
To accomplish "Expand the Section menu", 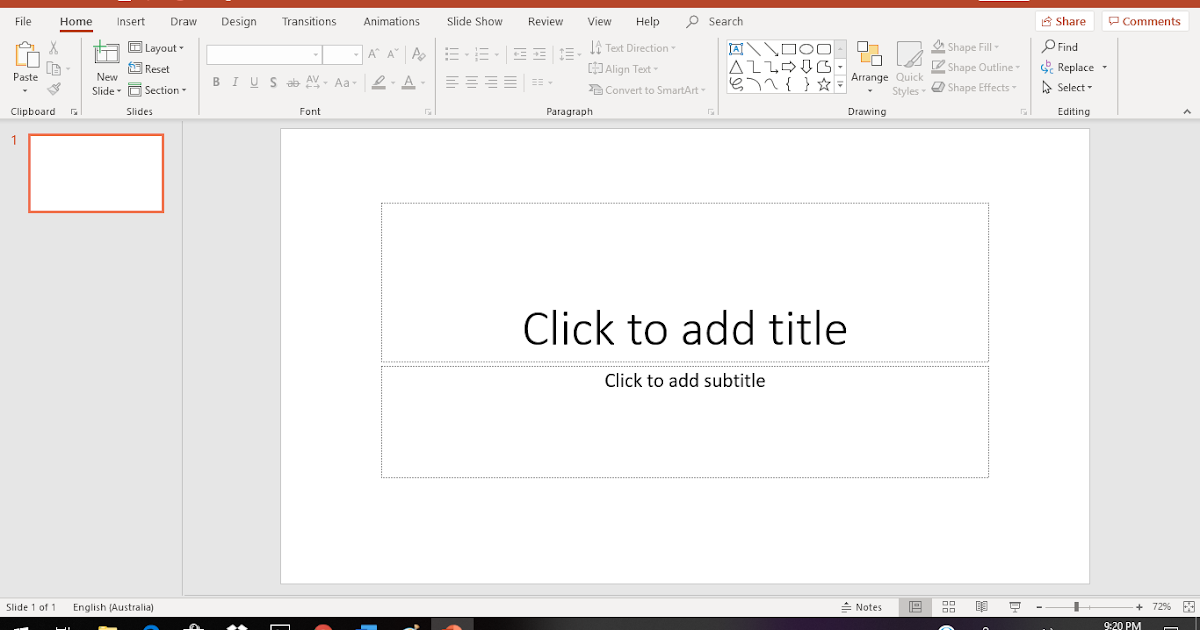I will pos(159,90).
